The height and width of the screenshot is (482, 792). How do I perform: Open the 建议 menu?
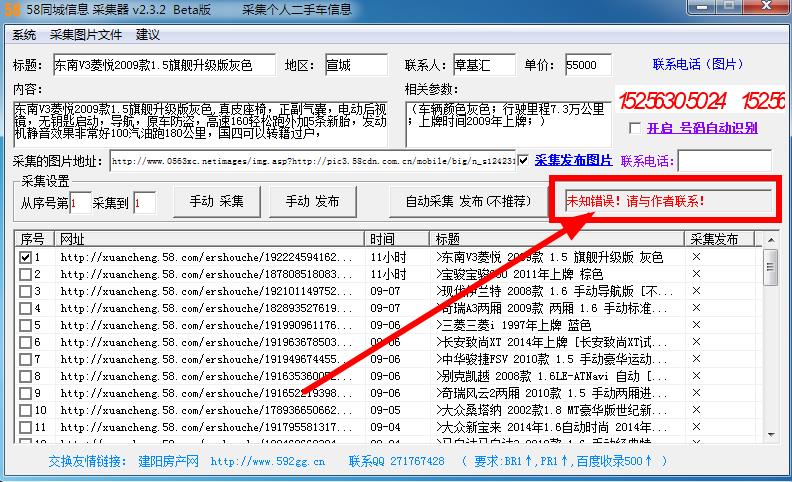click(x=147, y=34)
